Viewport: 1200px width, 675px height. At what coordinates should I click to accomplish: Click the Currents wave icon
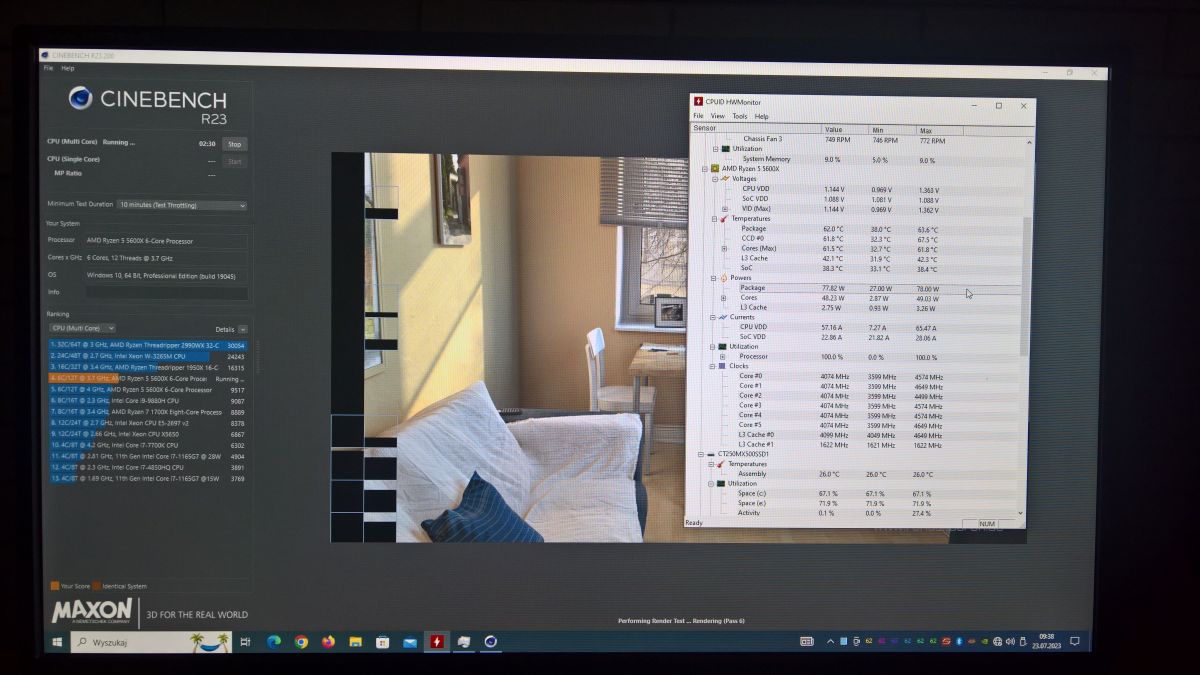coord(723,318)
